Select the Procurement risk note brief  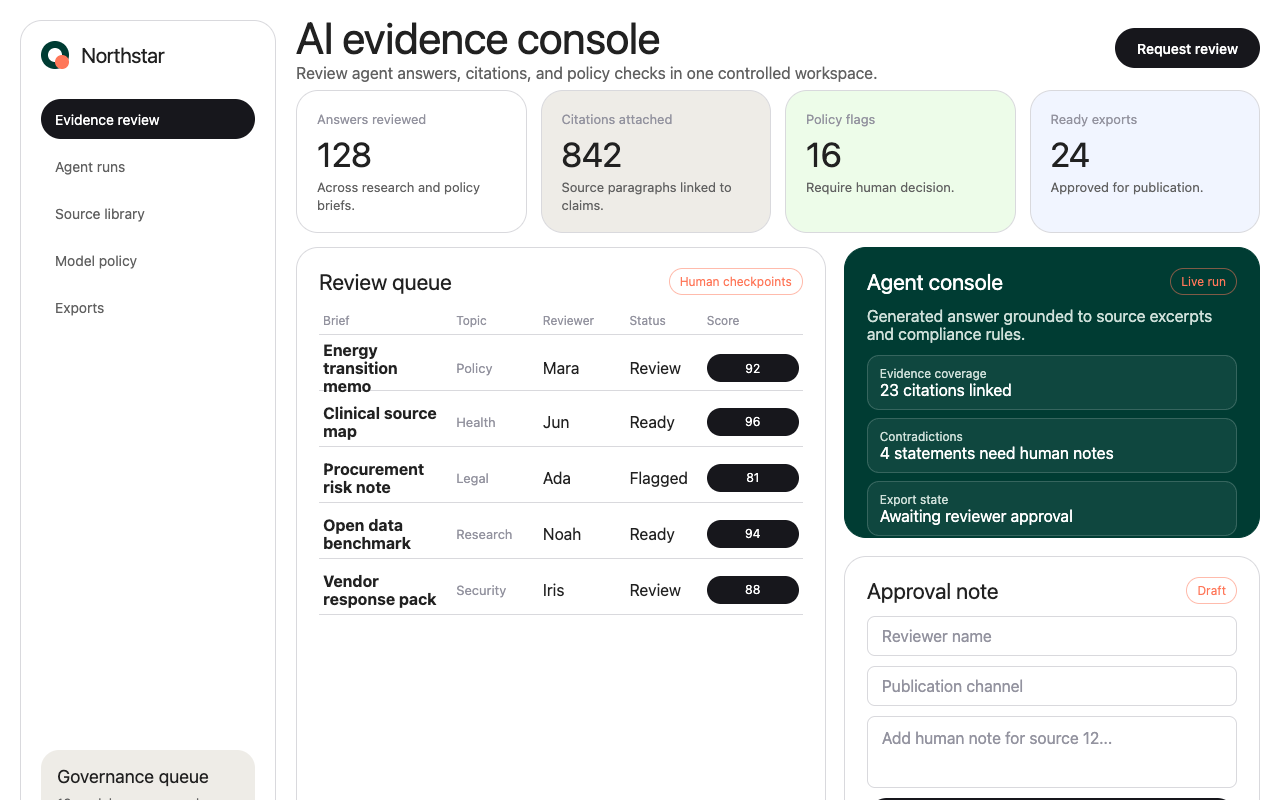[x=373, y=478]
